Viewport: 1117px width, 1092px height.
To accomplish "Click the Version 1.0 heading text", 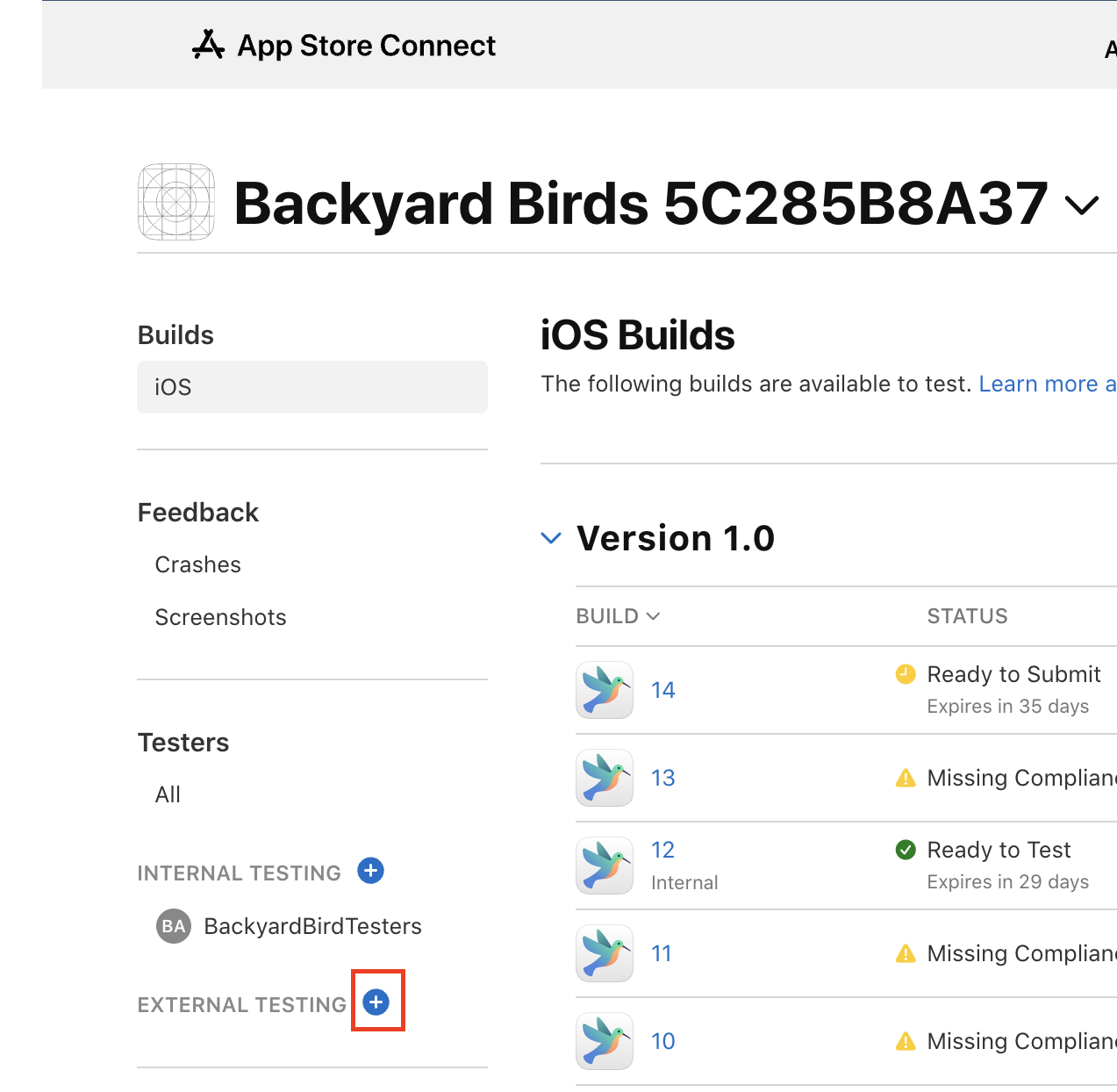I will [x=676, y=538].
